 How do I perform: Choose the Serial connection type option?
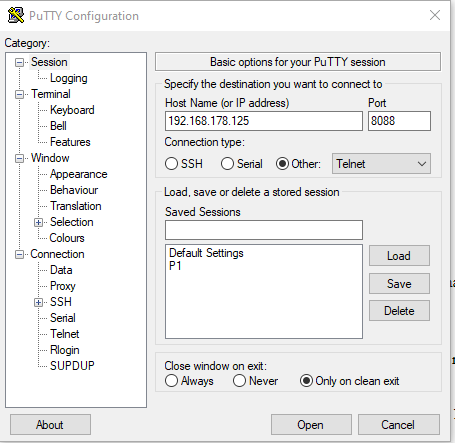click(x=227, y=164)
